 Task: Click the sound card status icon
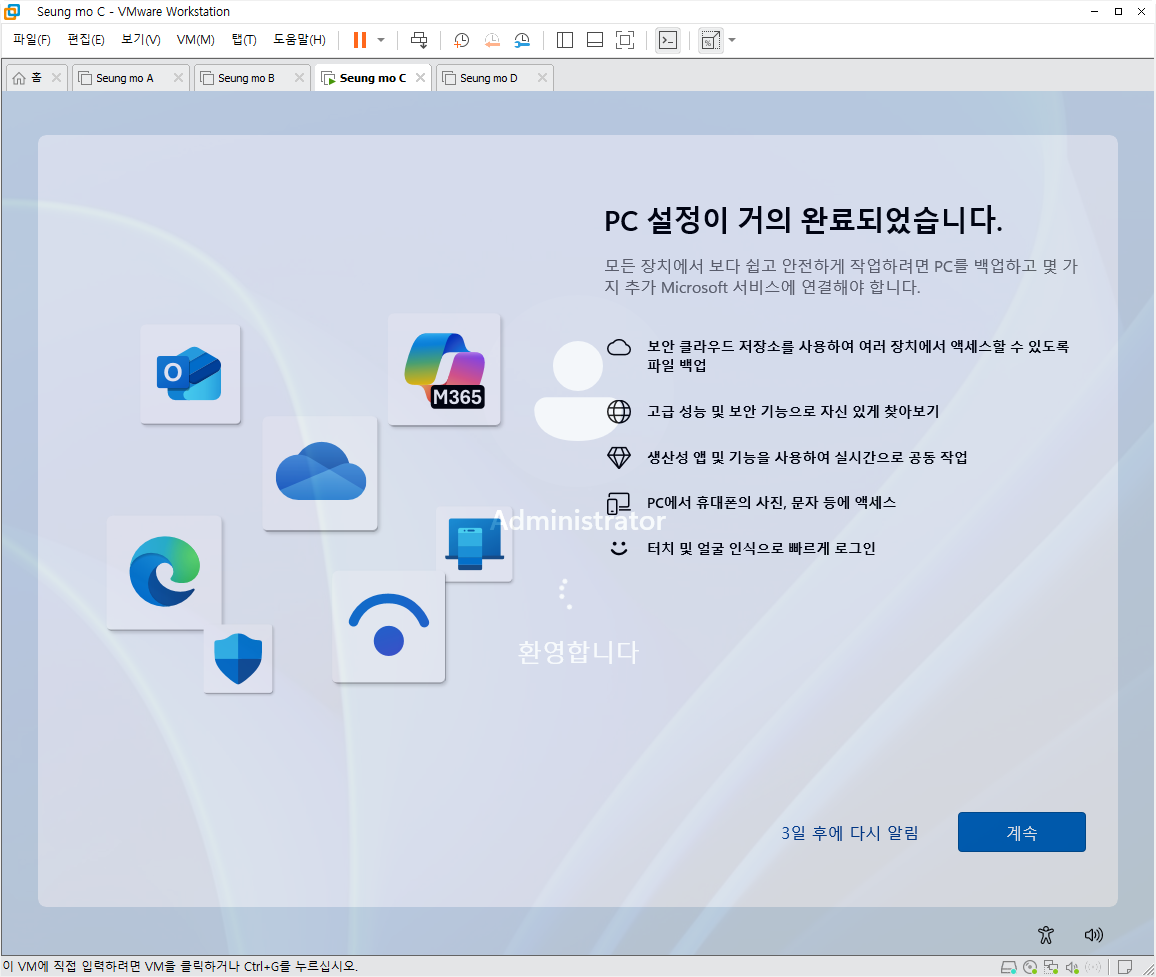(1072, 967)
